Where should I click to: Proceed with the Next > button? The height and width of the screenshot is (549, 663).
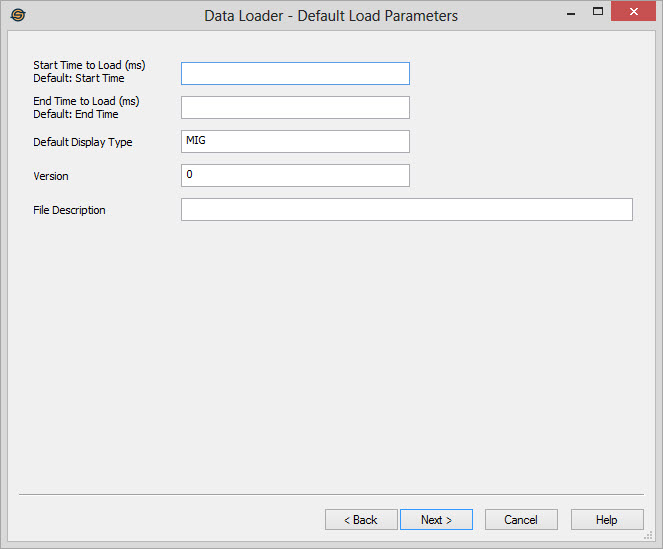pos(436,520)
